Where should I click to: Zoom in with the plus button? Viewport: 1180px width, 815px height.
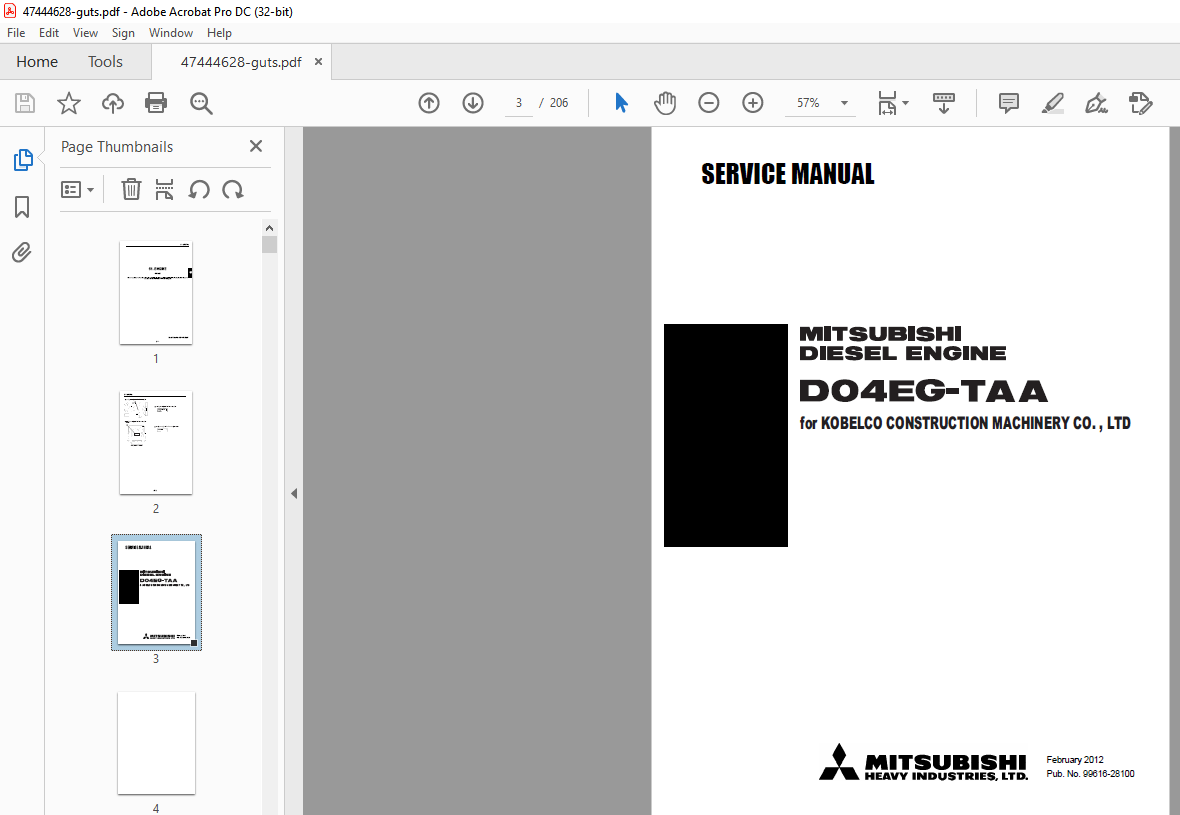point(753,103)
